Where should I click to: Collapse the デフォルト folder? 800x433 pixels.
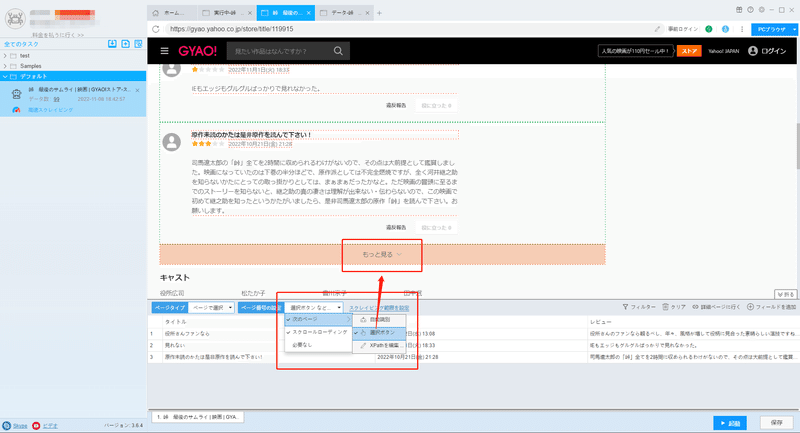[5, 77]
